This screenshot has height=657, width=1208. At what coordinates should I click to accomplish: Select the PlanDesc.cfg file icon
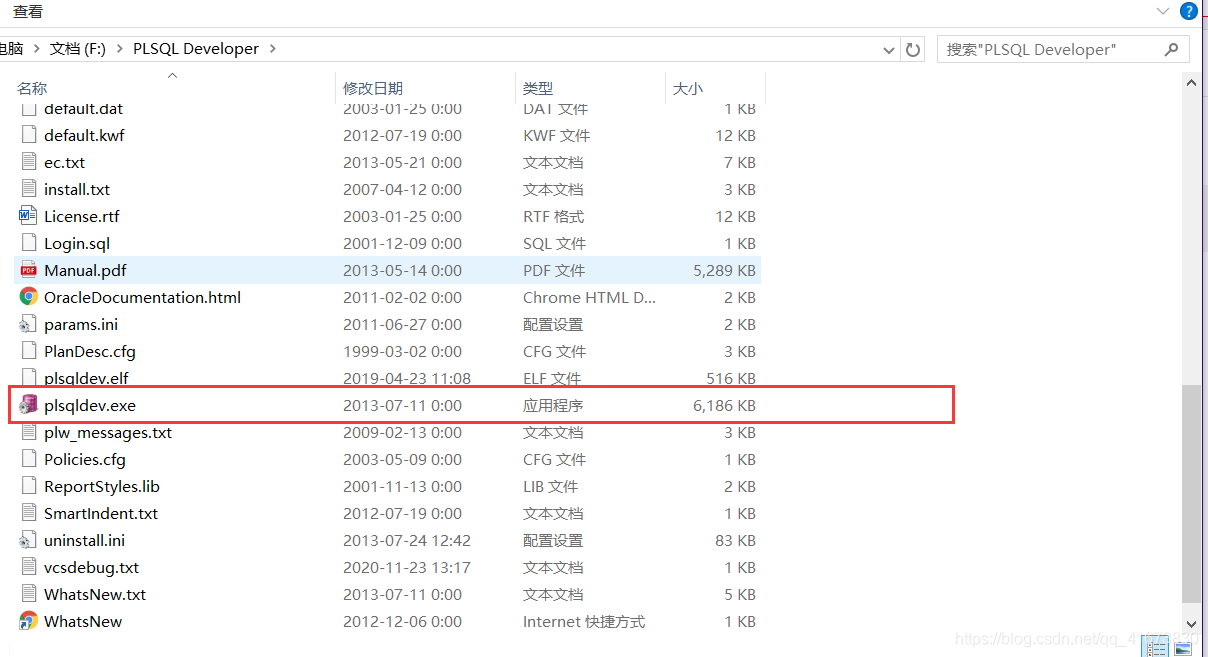coord(28,351)
